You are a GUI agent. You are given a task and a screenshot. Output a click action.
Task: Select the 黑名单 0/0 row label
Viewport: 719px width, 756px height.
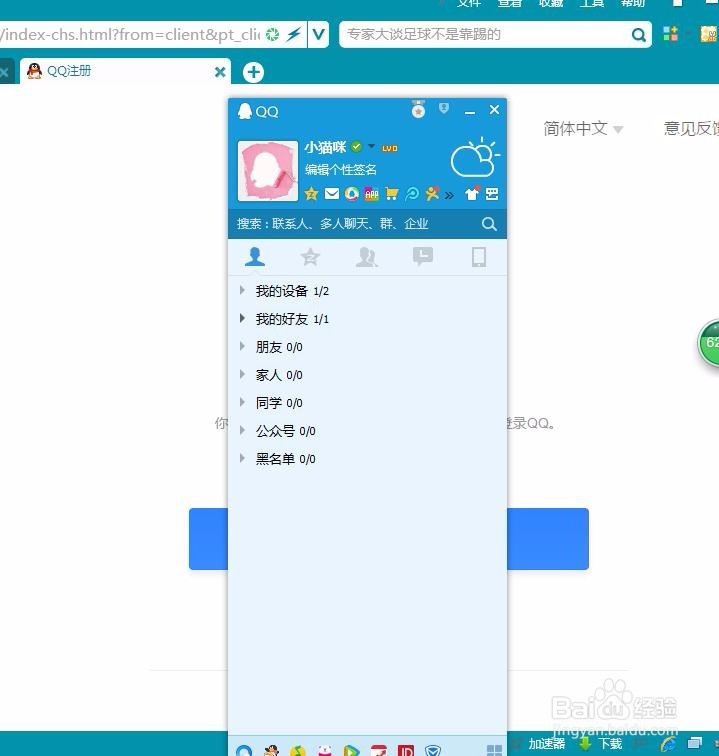pyautogui.click(x=285, y=459)
